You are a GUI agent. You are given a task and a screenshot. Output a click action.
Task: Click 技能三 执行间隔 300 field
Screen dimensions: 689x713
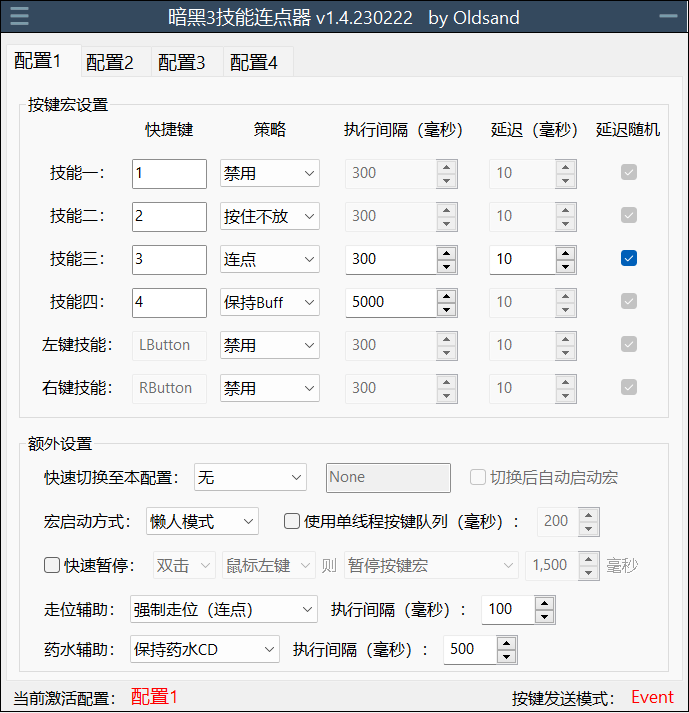pyautogui.click(x=391, y=260)
